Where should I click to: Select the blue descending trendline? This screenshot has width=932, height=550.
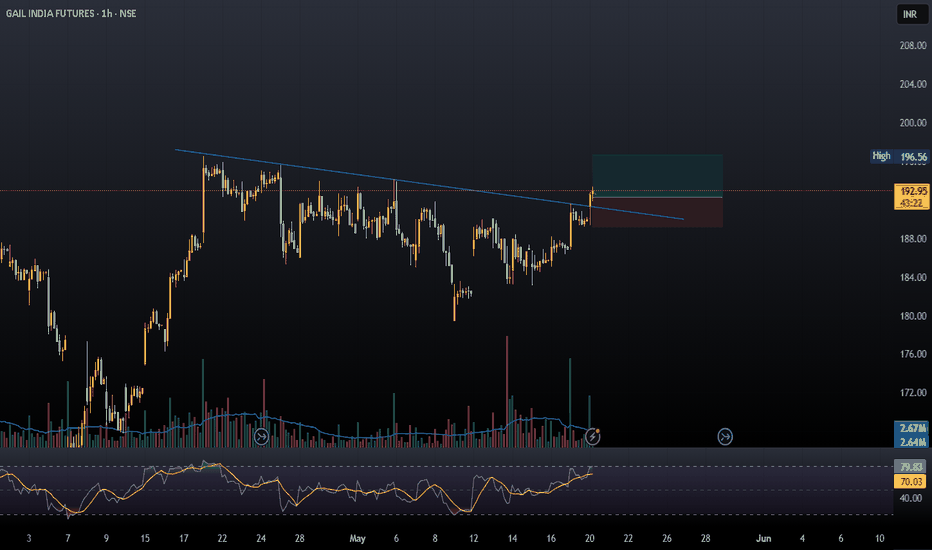(x=429, y=184)
